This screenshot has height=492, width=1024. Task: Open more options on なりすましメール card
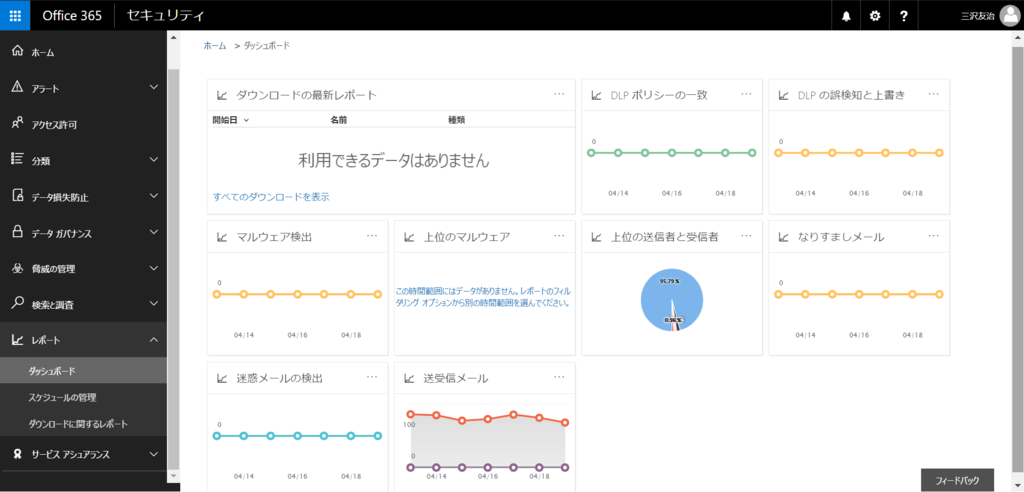click(934, 236)
